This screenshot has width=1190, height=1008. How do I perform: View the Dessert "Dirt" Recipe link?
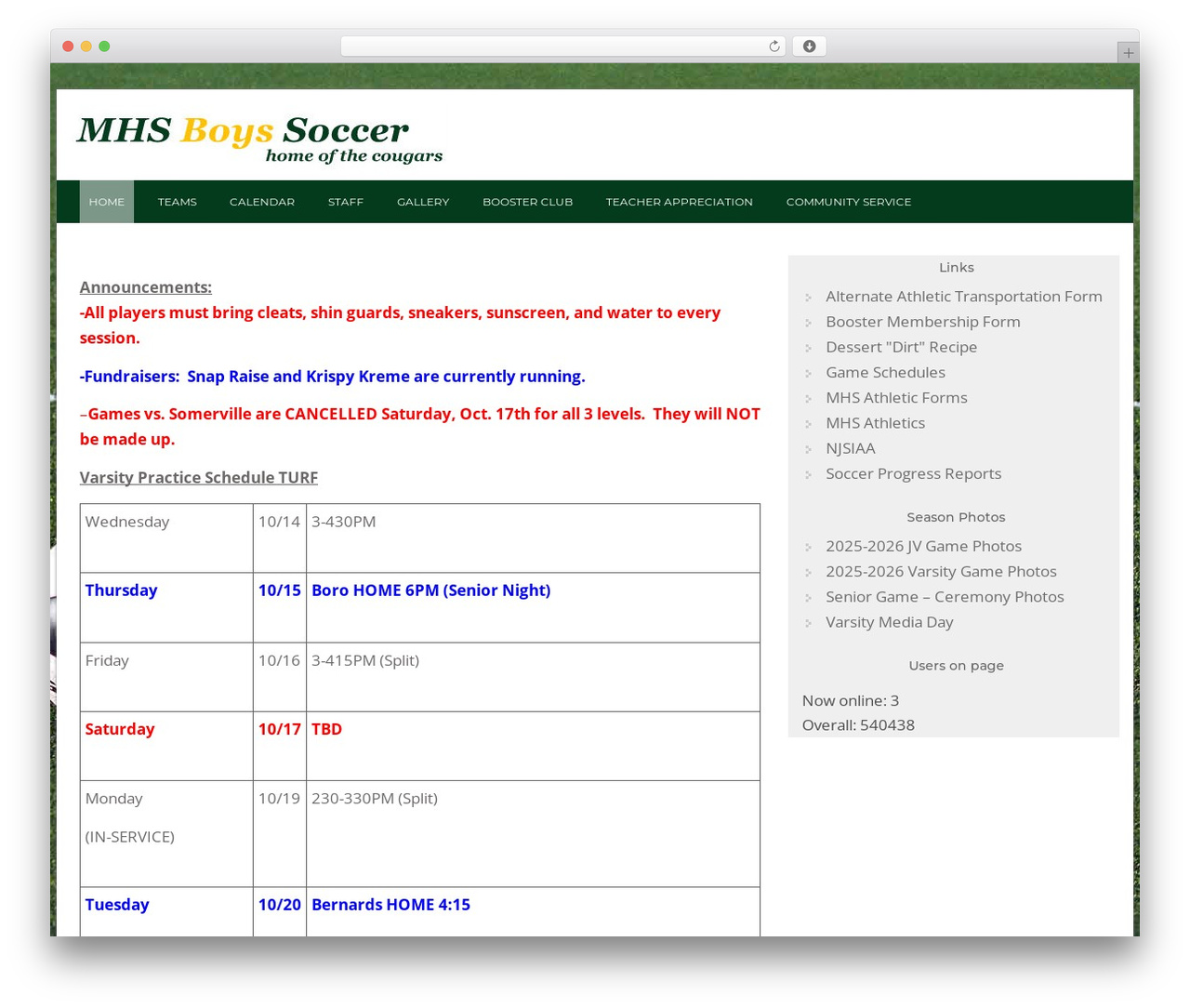point(902,347)
